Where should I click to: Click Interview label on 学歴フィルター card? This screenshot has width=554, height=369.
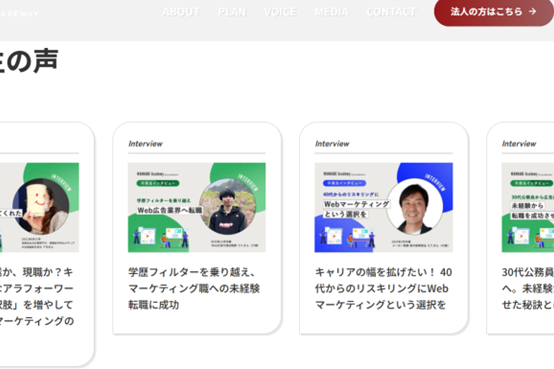[x=146, y=144]
